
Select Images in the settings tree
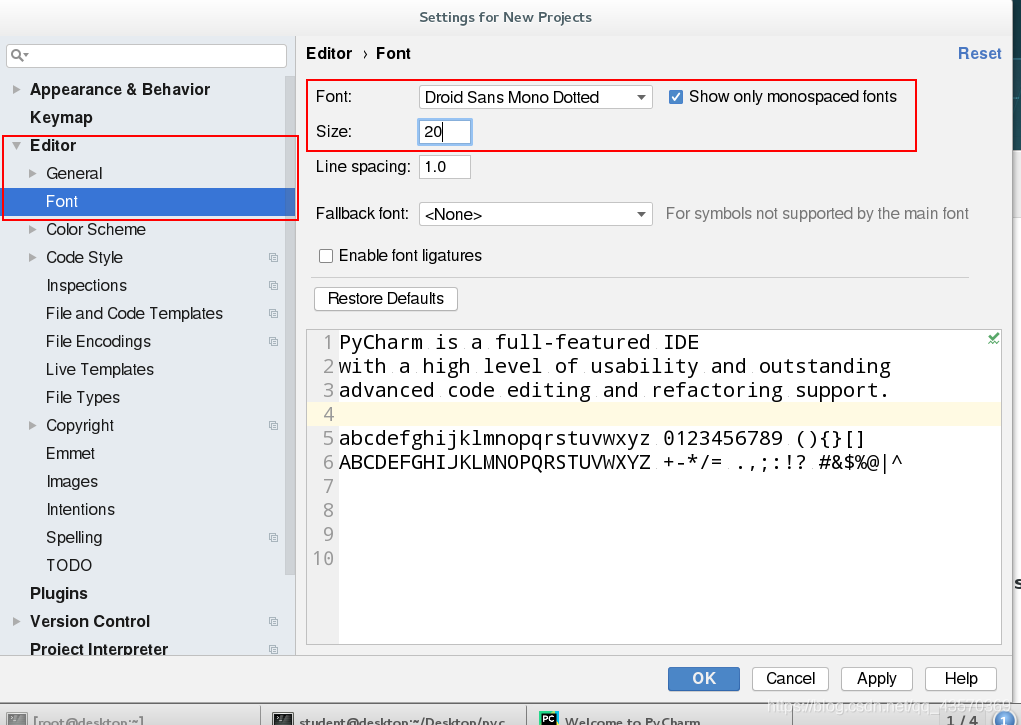(x=72, y=481)
